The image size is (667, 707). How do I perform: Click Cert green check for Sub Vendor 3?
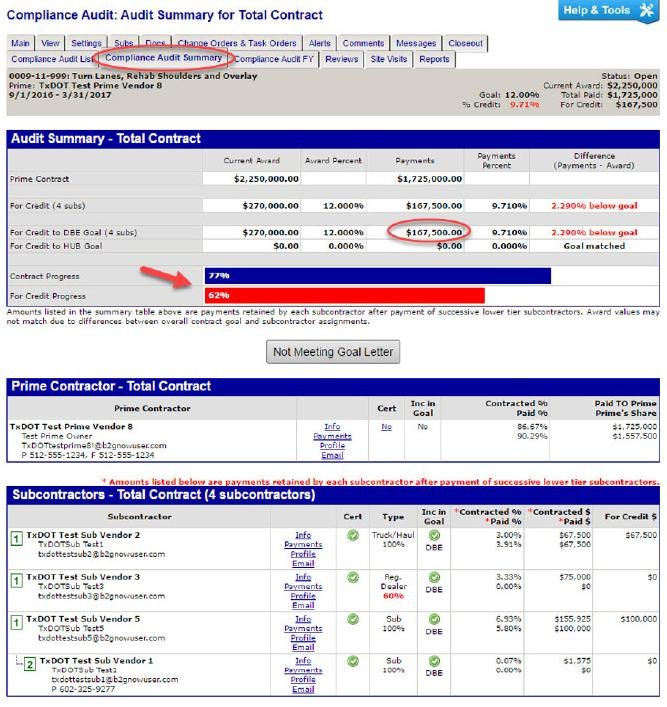click(352, 577)
